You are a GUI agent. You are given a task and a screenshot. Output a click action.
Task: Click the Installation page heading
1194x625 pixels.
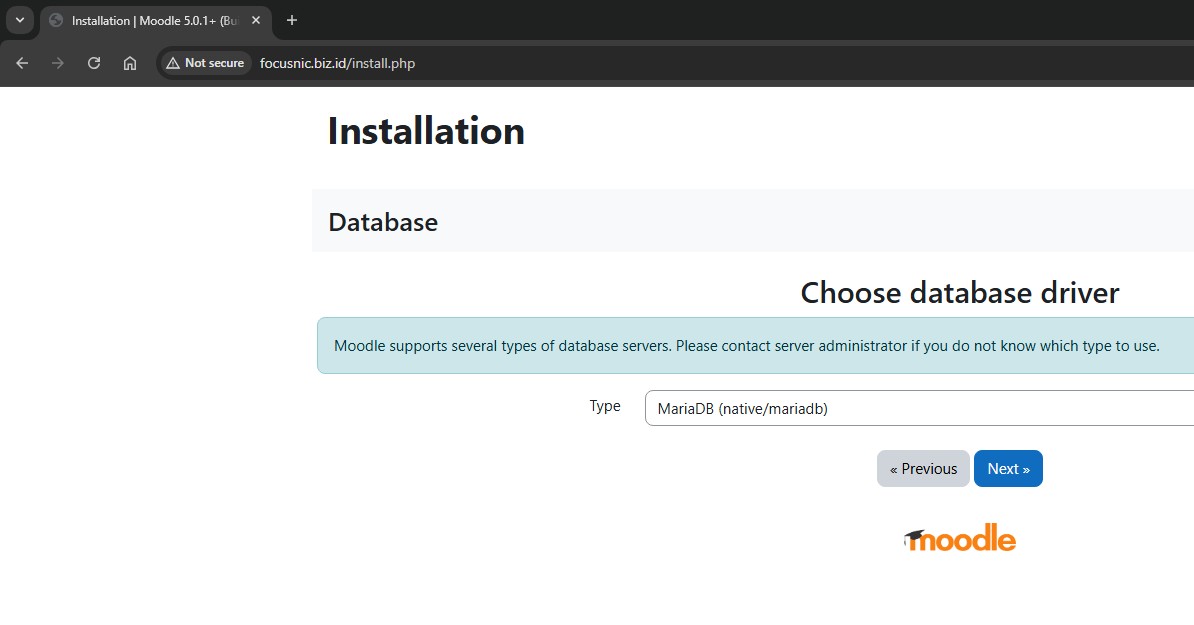tap(426, 131)
